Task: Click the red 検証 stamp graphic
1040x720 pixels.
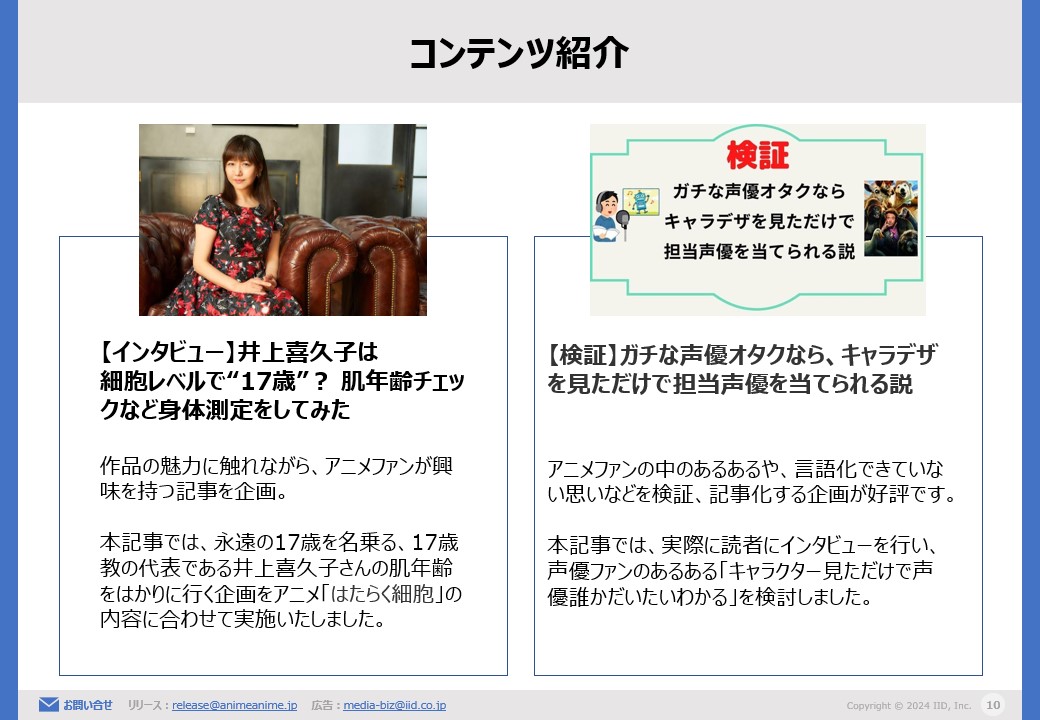Action: [x=758, y=156]
